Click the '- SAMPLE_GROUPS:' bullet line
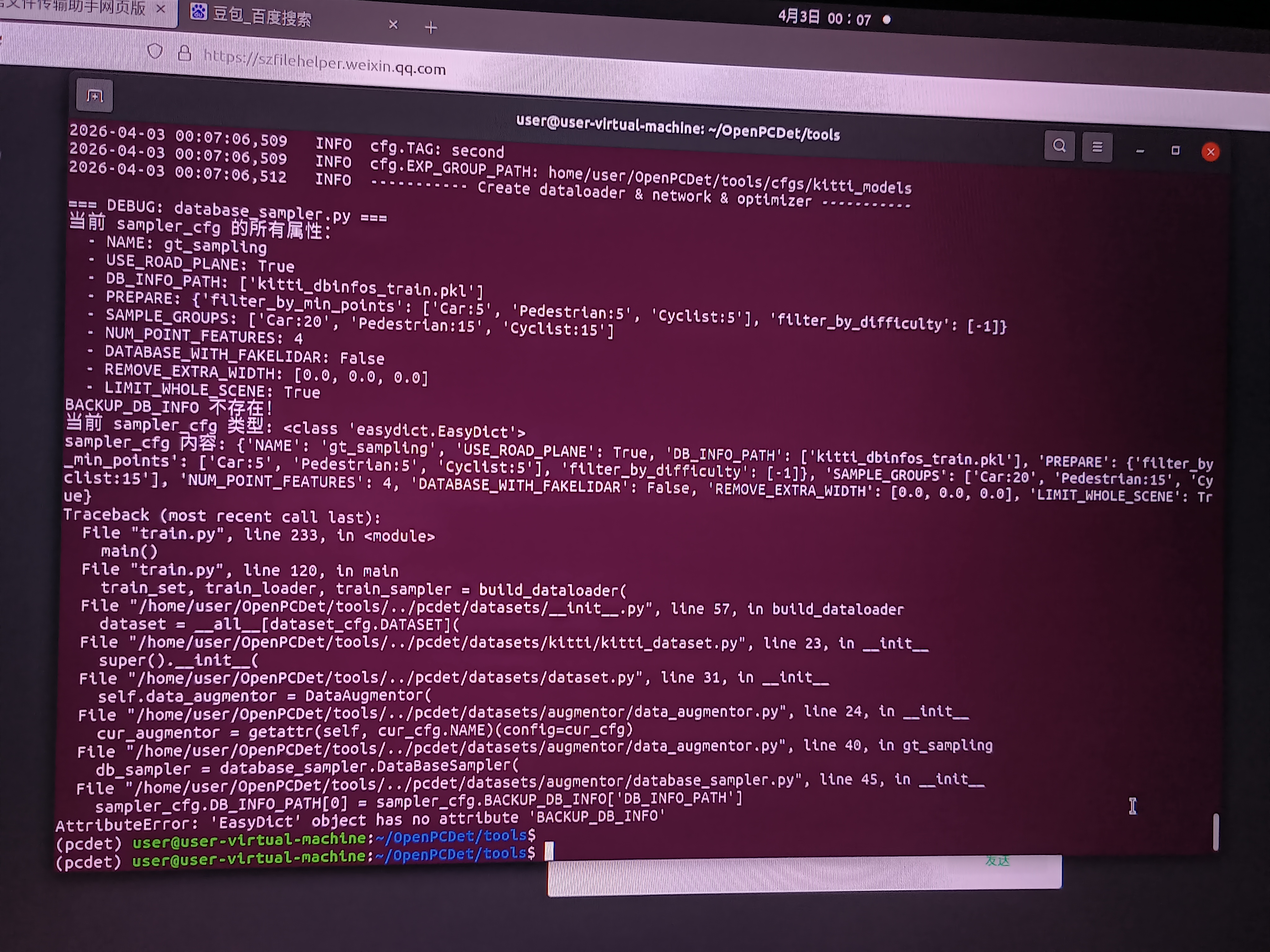This screenshot has height=952, width=1270. (350, 324)
